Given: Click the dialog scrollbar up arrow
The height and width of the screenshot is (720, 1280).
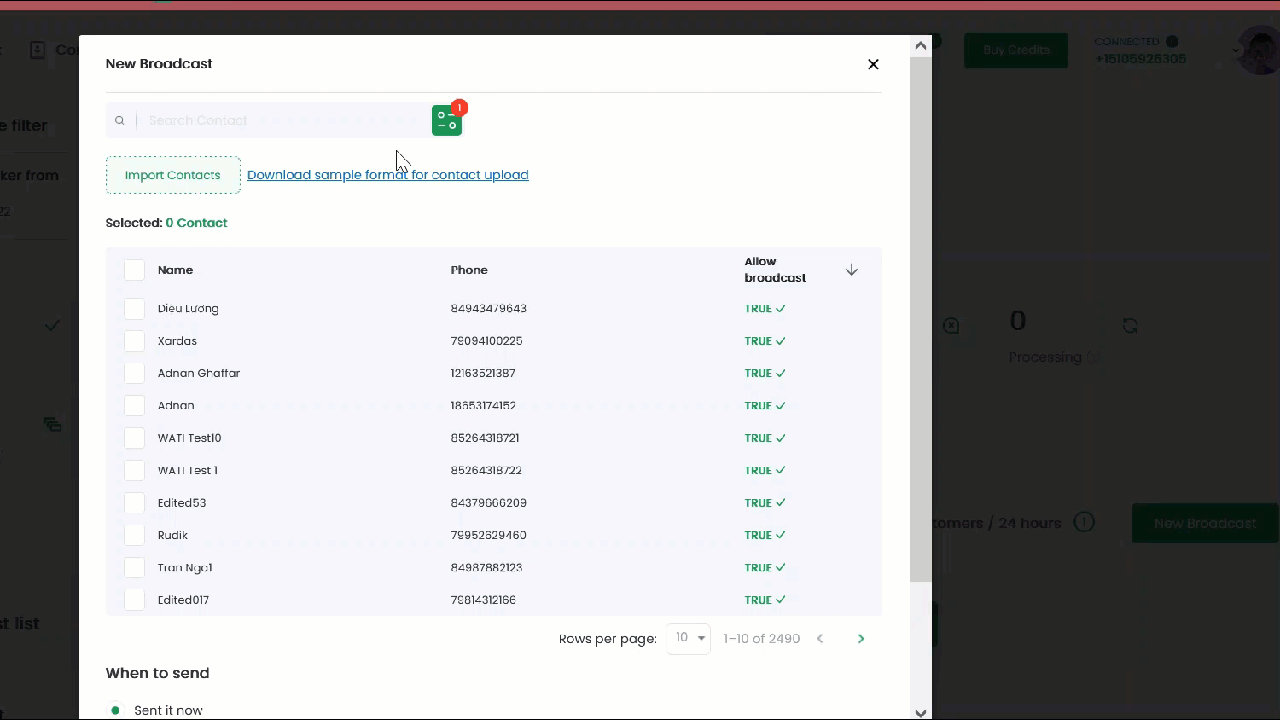Looking at the screenshot, I should [921, 45].
